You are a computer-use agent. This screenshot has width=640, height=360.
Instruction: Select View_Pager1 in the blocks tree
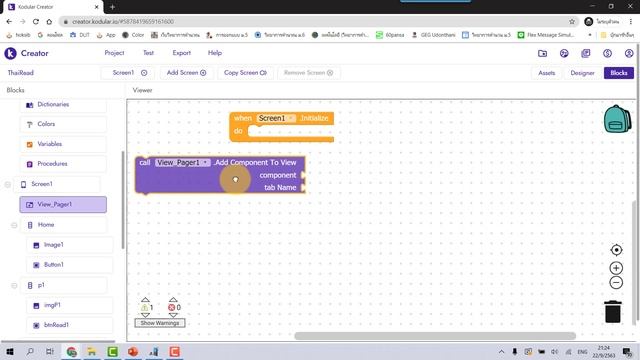click(63, 204)
